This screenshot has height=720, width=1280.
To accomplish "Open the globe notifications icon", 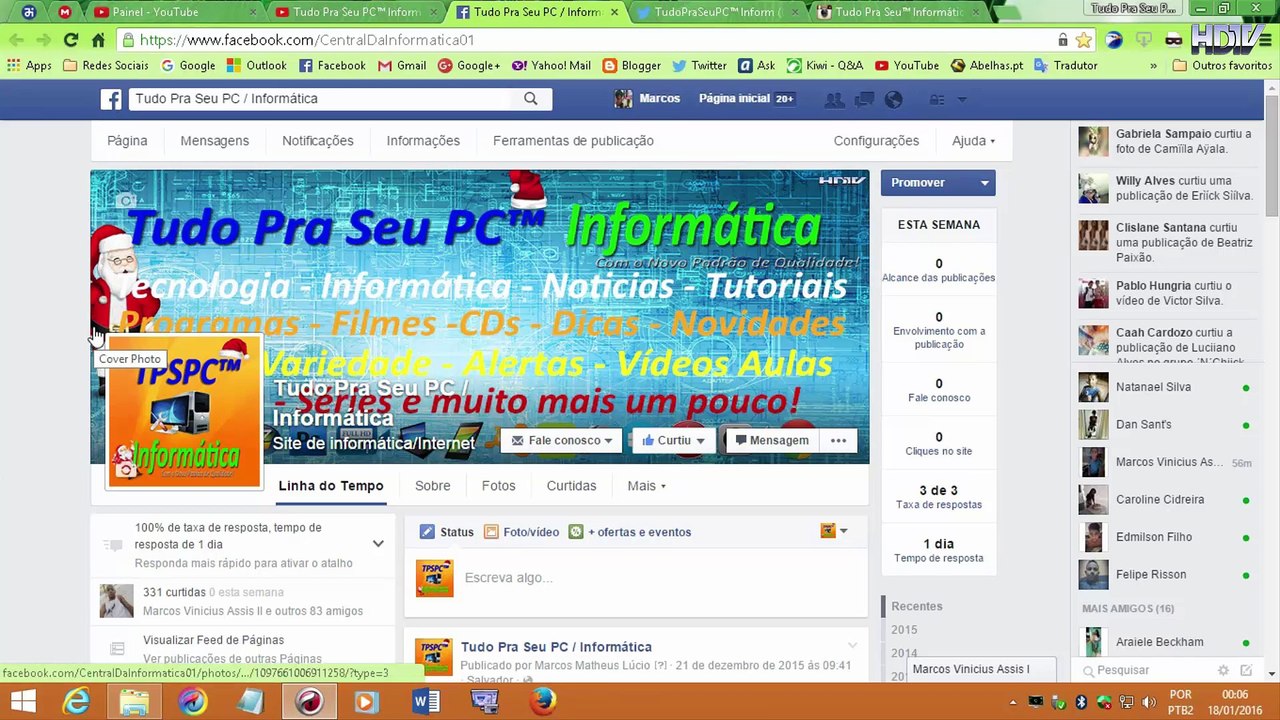I will (894, 99).
